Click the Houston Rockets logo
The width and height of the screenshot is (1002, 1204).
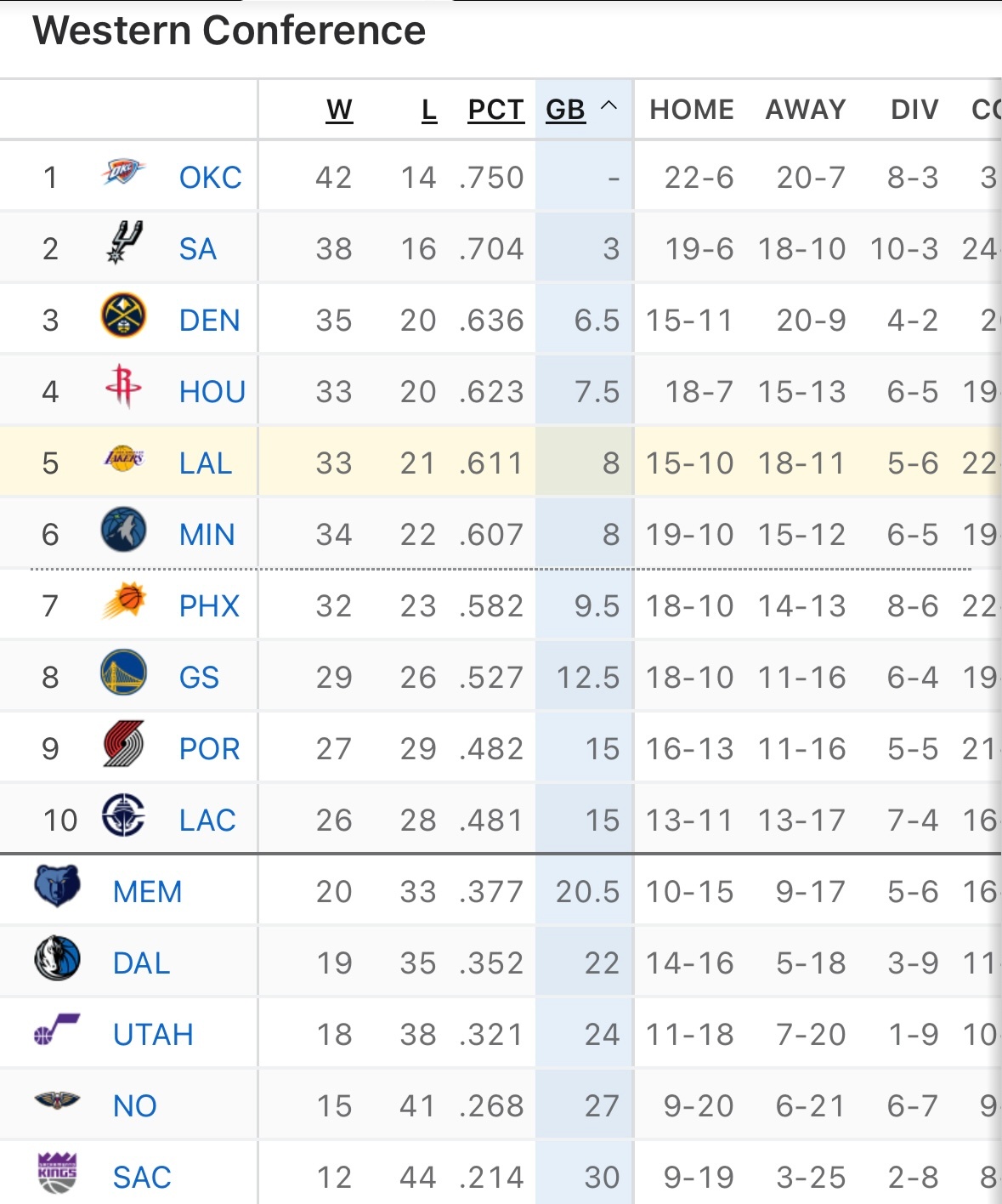(x=123, y=387)
